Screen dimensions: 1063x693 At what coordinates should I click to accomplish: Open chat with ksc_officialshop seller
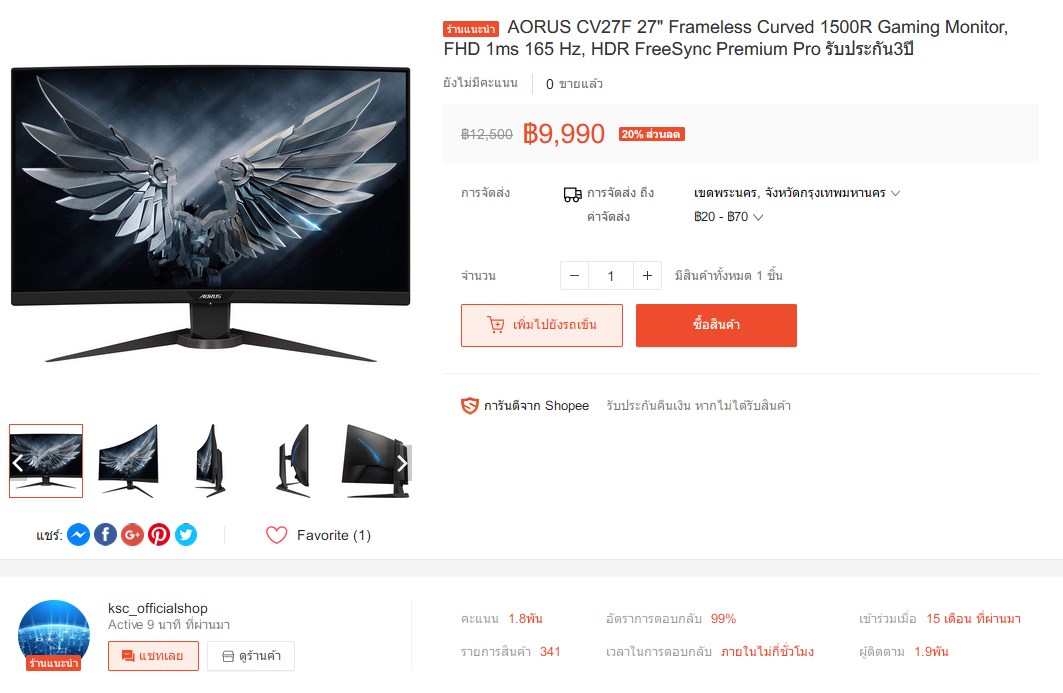(153, 656)
